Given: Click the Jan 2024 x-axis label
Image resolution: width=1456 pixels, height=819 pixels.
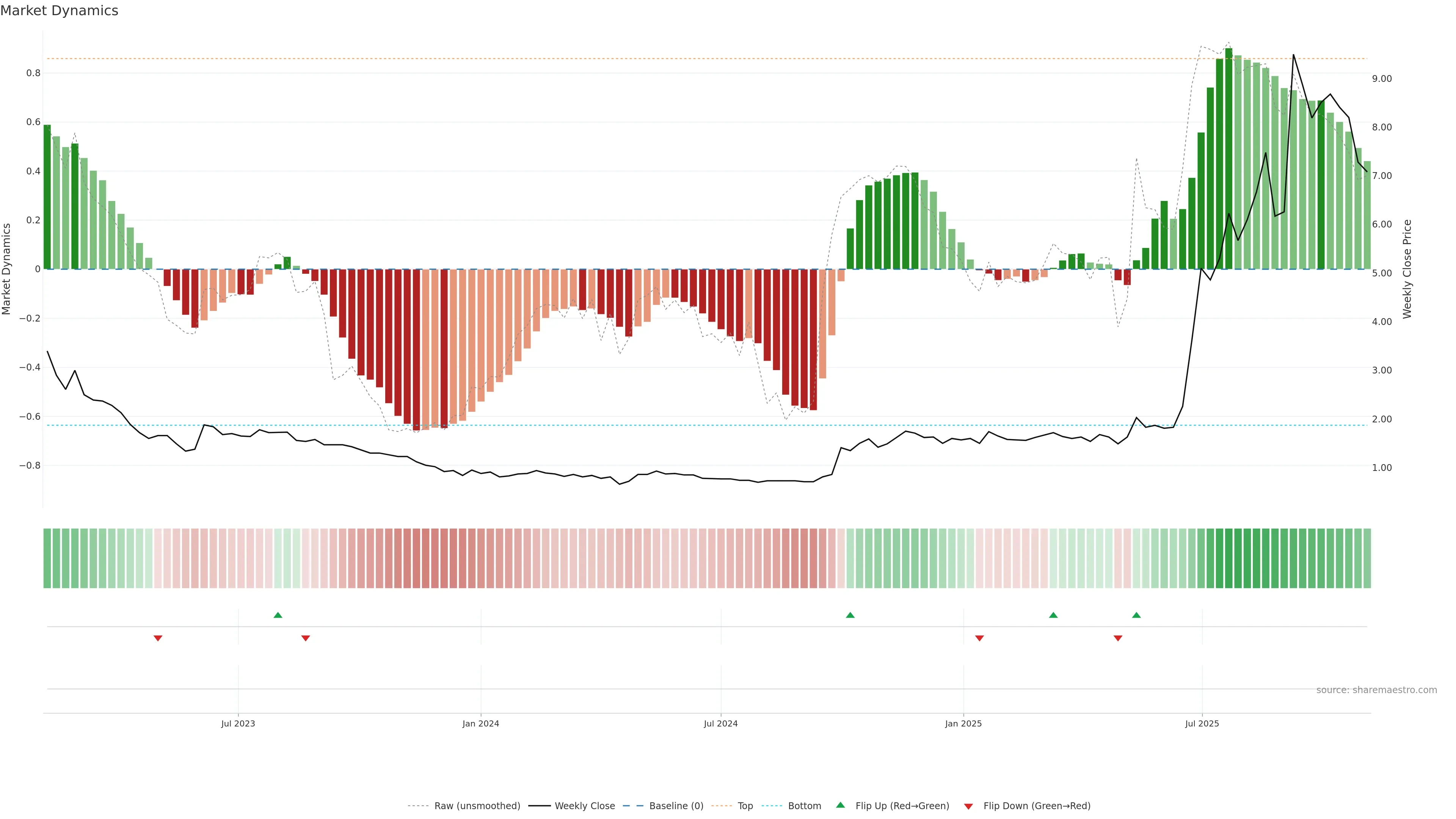Looking at the screenshot, I should (480, 723).
